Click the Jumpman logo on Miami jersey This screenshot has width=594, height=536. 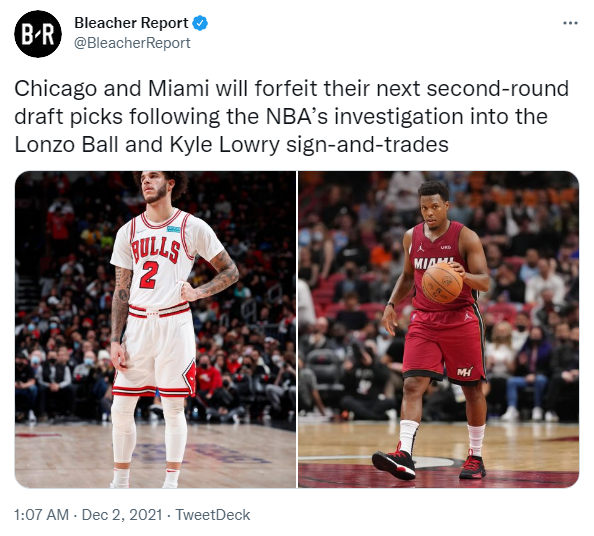point(420,248)
